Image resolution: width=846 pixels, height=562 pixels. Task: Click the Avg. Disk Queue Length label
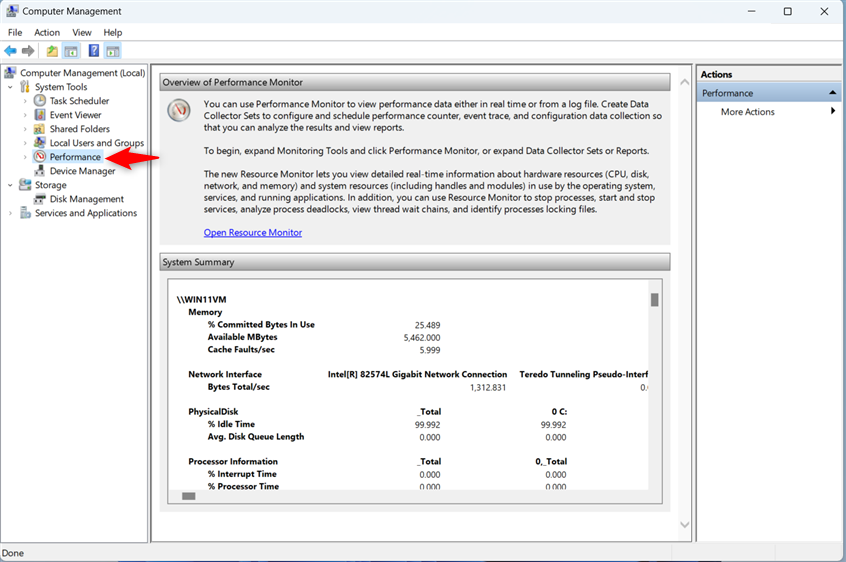[x=256, y=437]
